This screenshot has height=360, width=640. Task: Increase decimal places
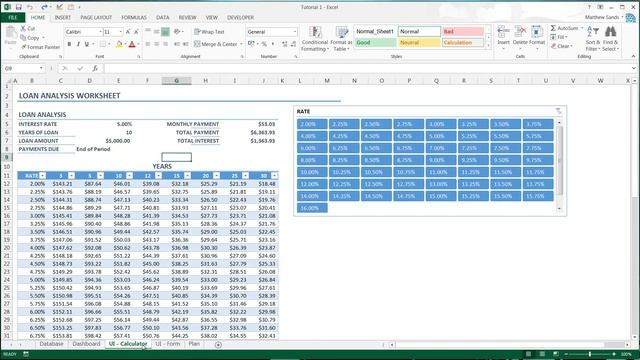284,44
